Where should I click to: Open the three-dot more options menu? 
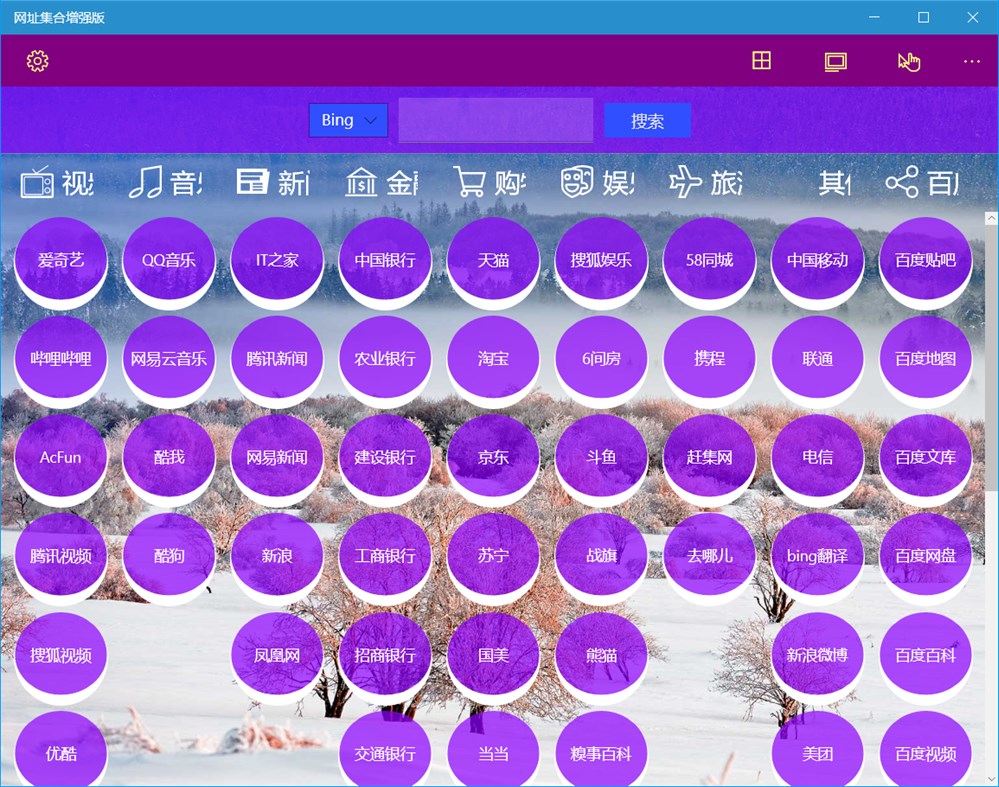click(972, 62)
